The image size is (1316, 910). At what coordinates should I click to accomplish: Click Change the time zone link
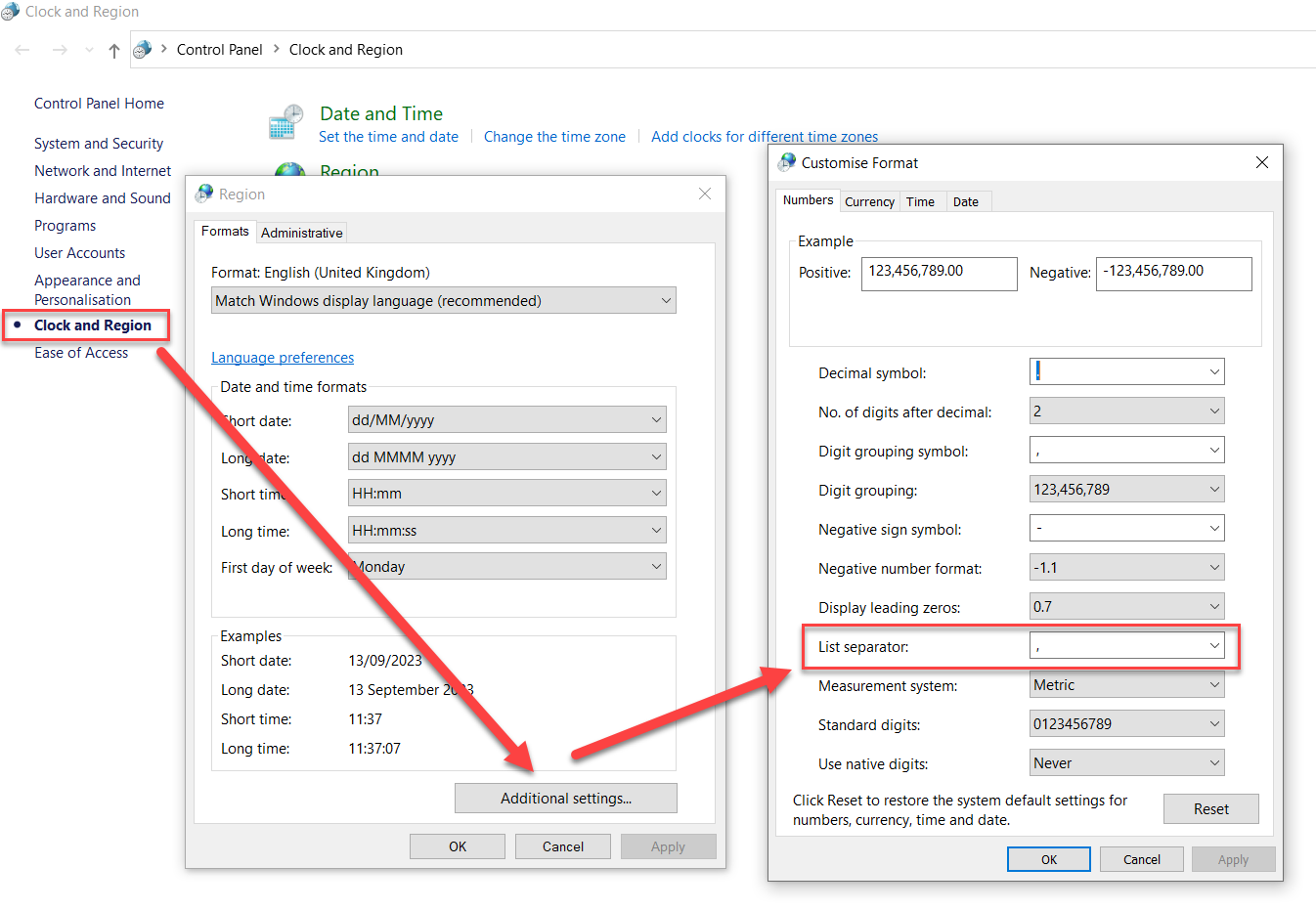[554, 137]
